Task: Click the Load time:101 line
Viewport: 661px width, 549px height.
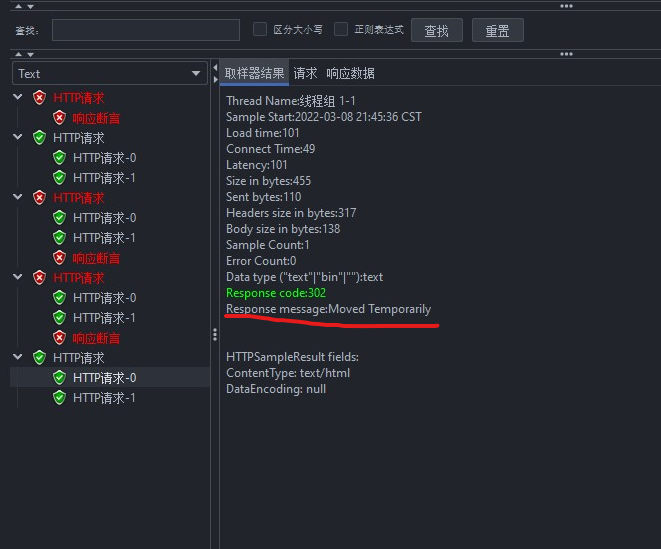Action: click(x=263, y=133)
